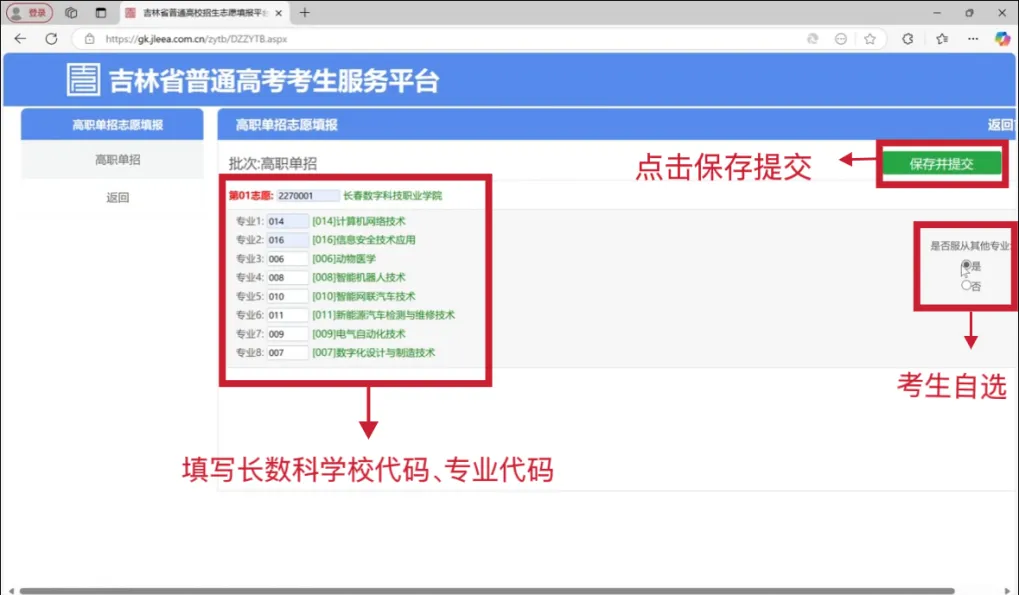1019x596 pixels.
Task: Open the browser extensions icon
Action: tap(908, 39)
